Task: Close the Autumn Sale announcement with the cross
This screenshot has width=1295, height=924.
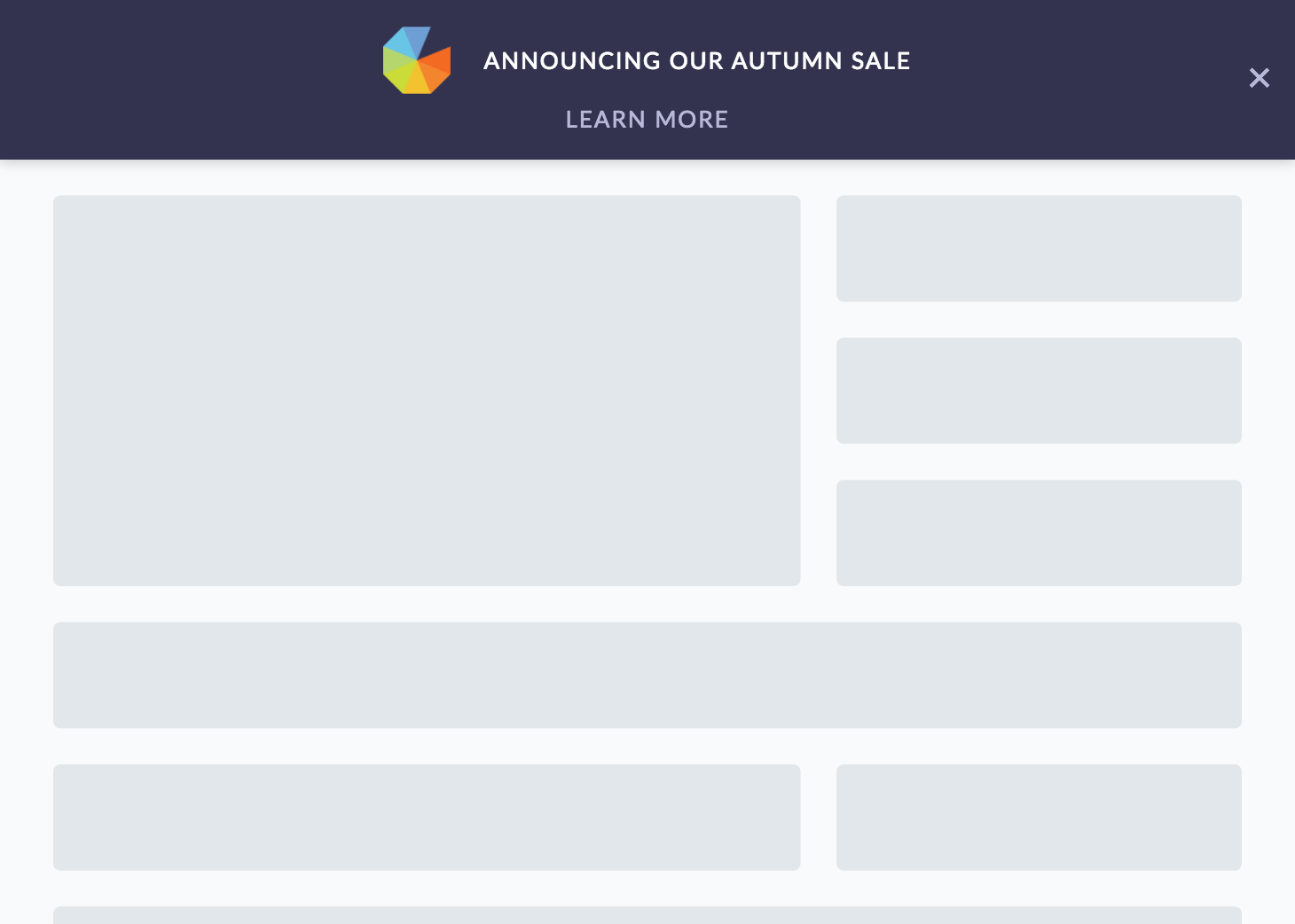Action: [1260, 78]
